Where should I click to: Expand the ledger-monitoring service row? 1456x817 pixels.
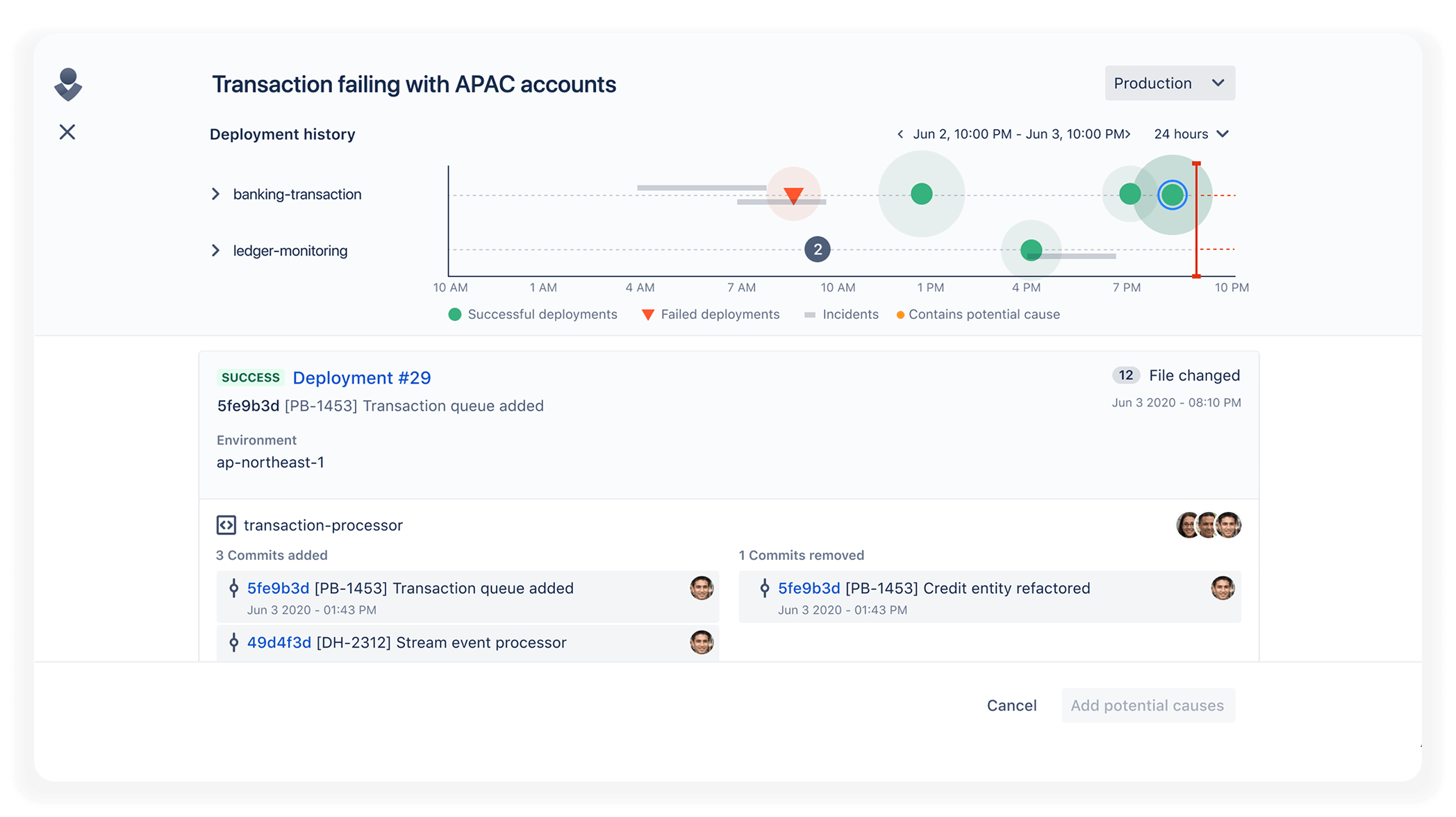[216, 250]
